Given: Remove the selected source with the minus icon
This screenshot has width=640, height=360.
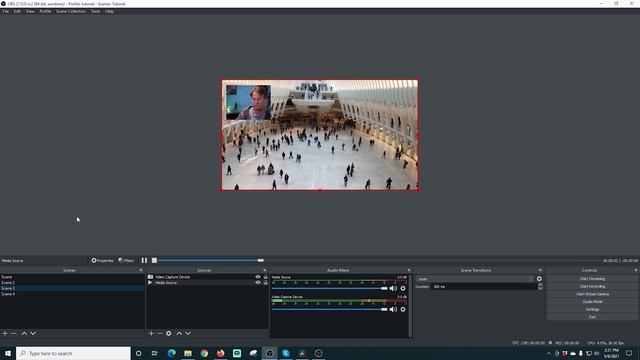Looking at the screenshot, I should (160, 333).
